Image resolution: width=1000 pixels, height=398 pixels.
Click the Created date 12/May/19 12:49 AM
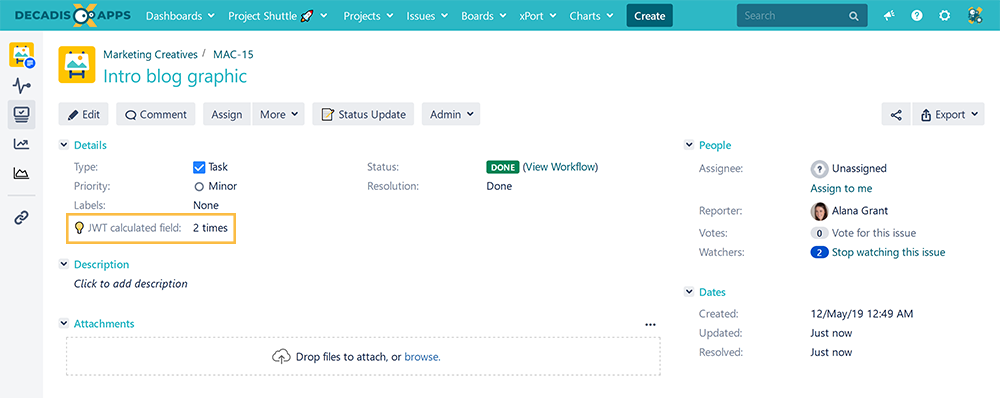[862, 314]
